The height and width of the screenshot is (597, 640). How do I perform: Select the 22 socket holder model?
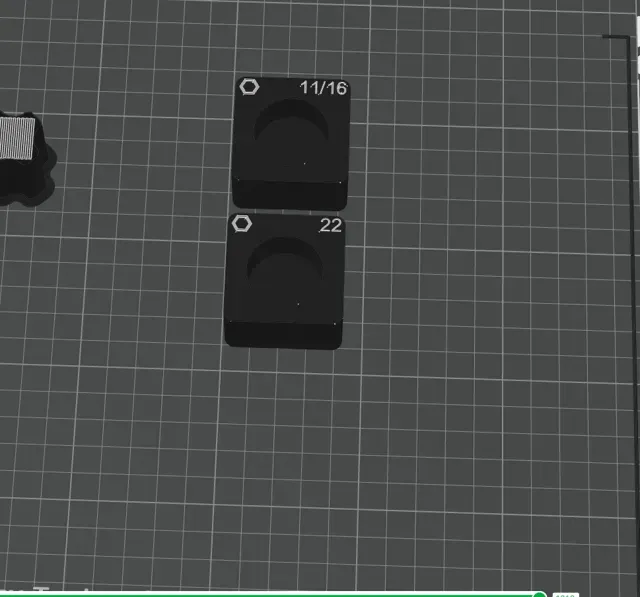pos(284,282)
